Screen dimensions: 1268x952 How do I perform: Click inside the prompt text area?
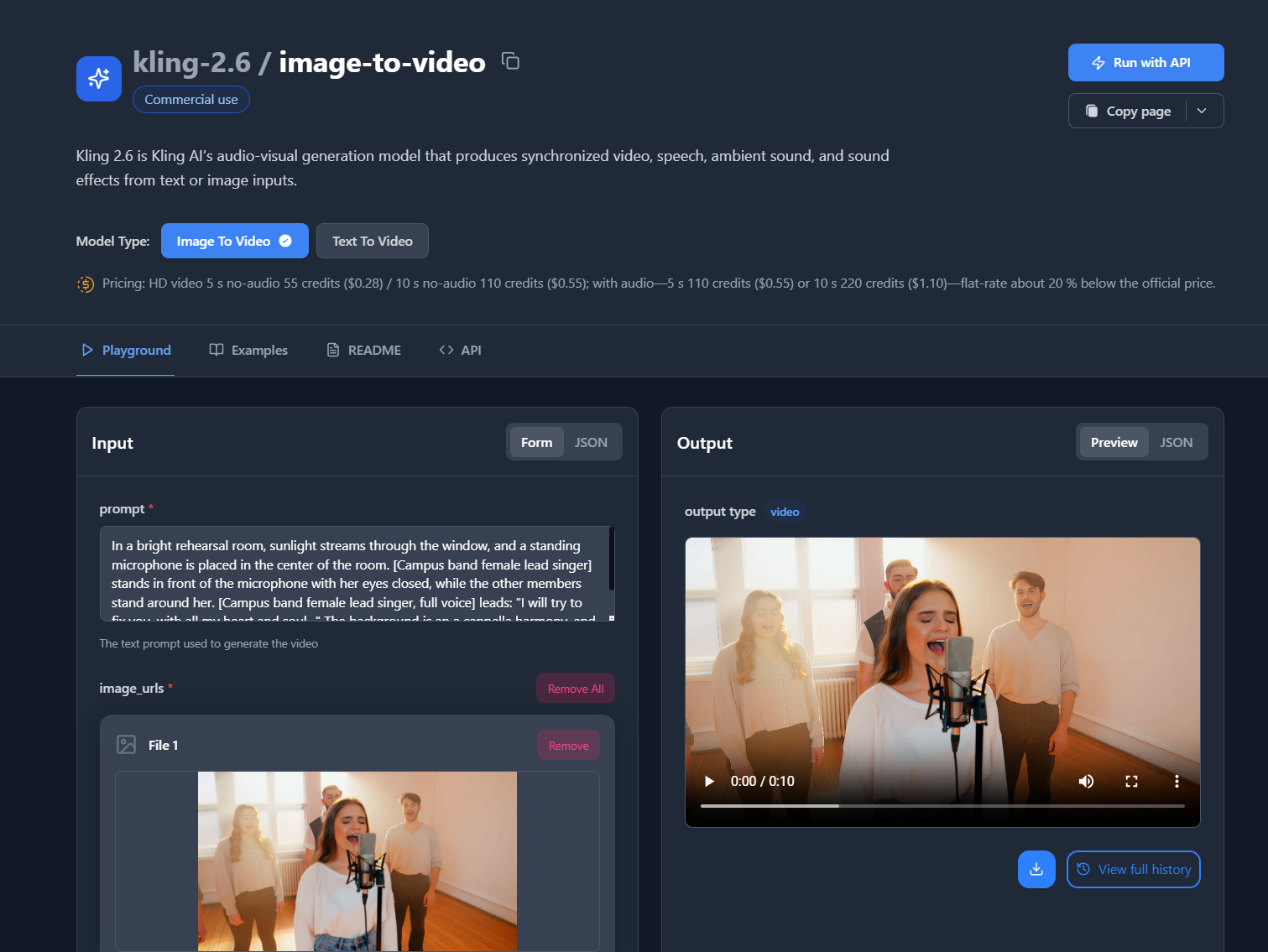(352, 574)
